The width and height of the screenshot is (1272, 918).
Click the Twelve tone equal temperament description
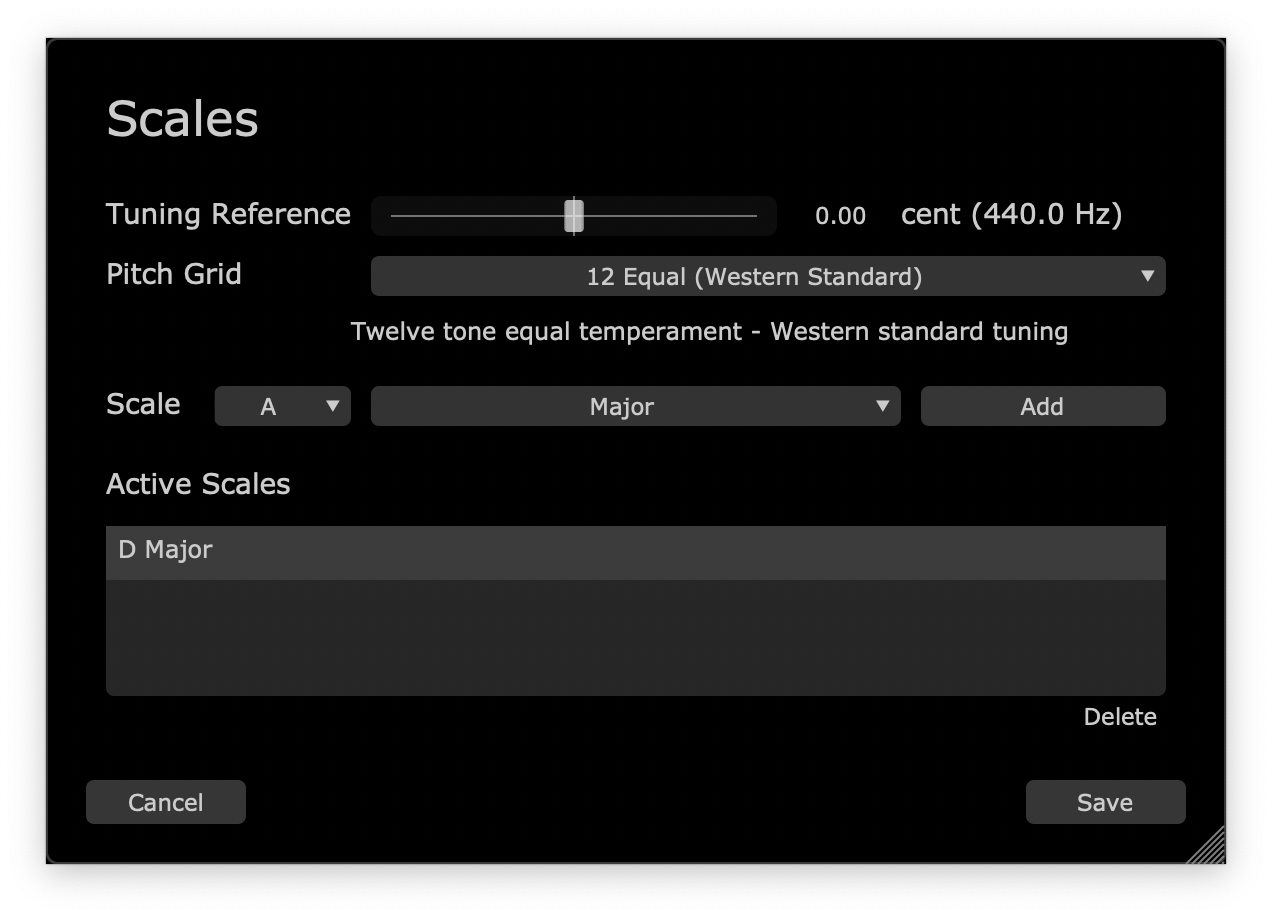(709, 331)
